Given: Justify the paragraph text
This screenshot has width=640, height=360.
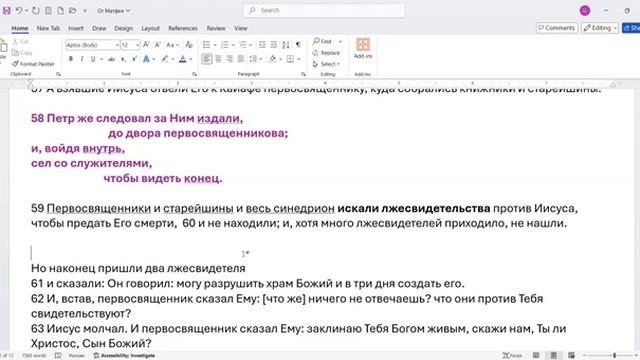Looking at the screenshot, I should pos(241,59).
